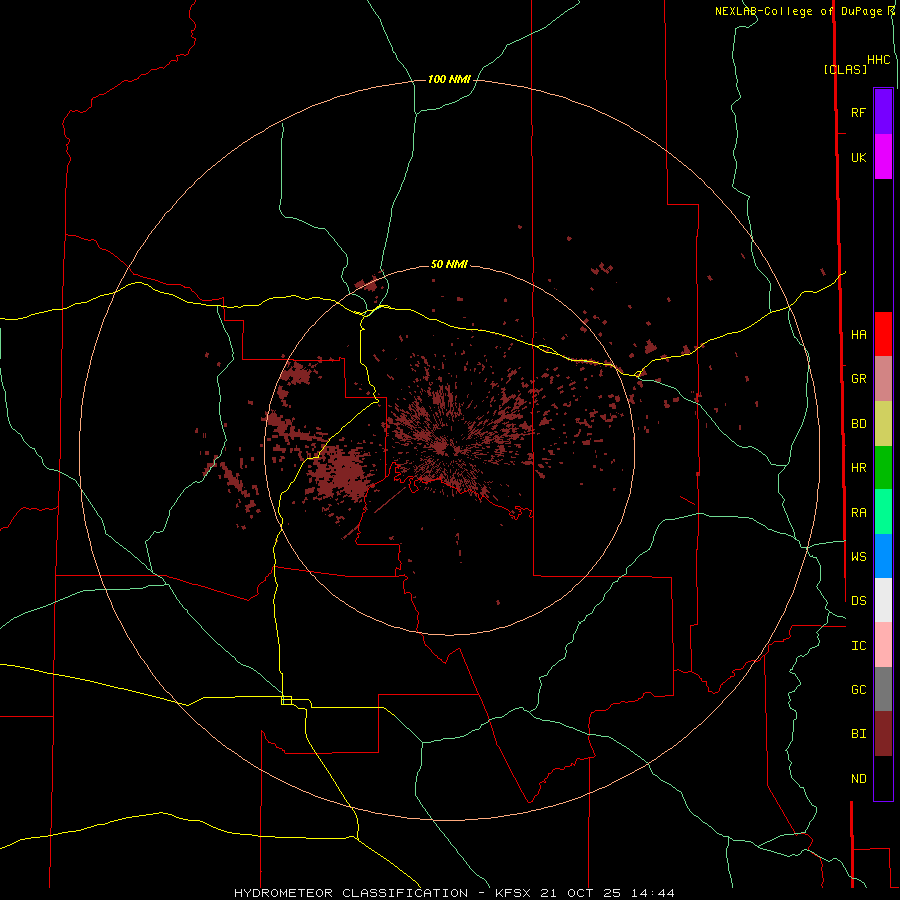Screen dimensions: 900x900
Task: Click the "GC" legend label
Action: coord(858,690)
